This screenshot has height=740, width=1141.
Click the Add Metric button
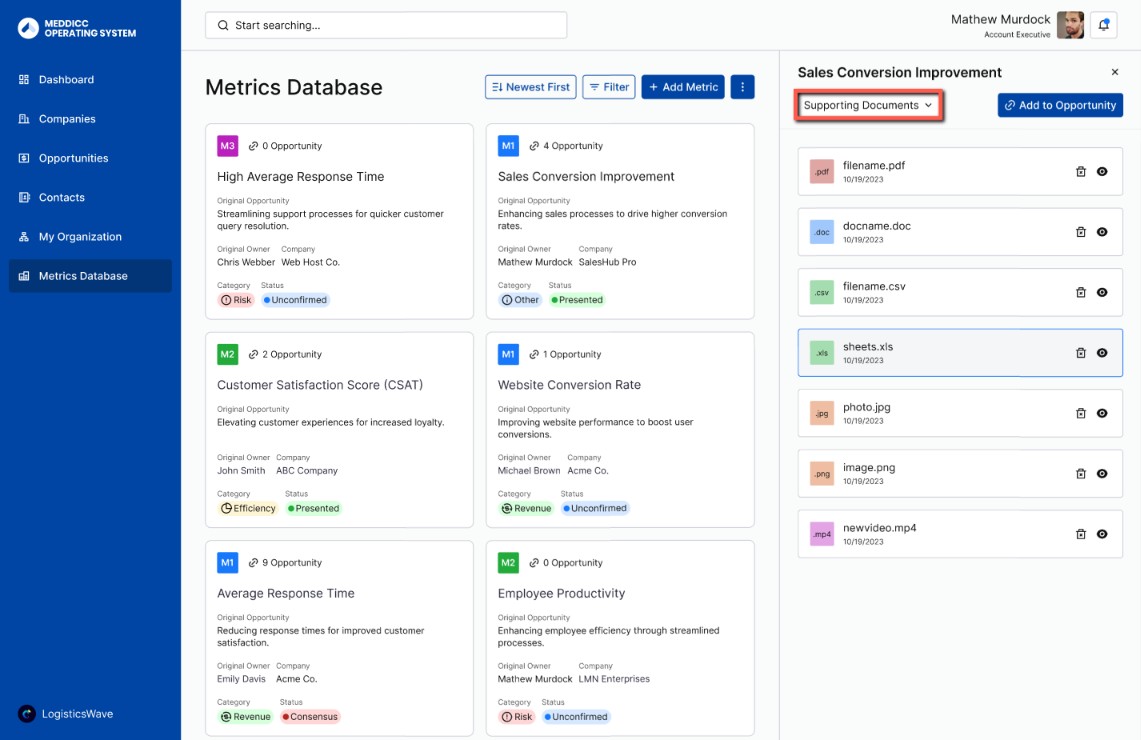coord(683,87)
